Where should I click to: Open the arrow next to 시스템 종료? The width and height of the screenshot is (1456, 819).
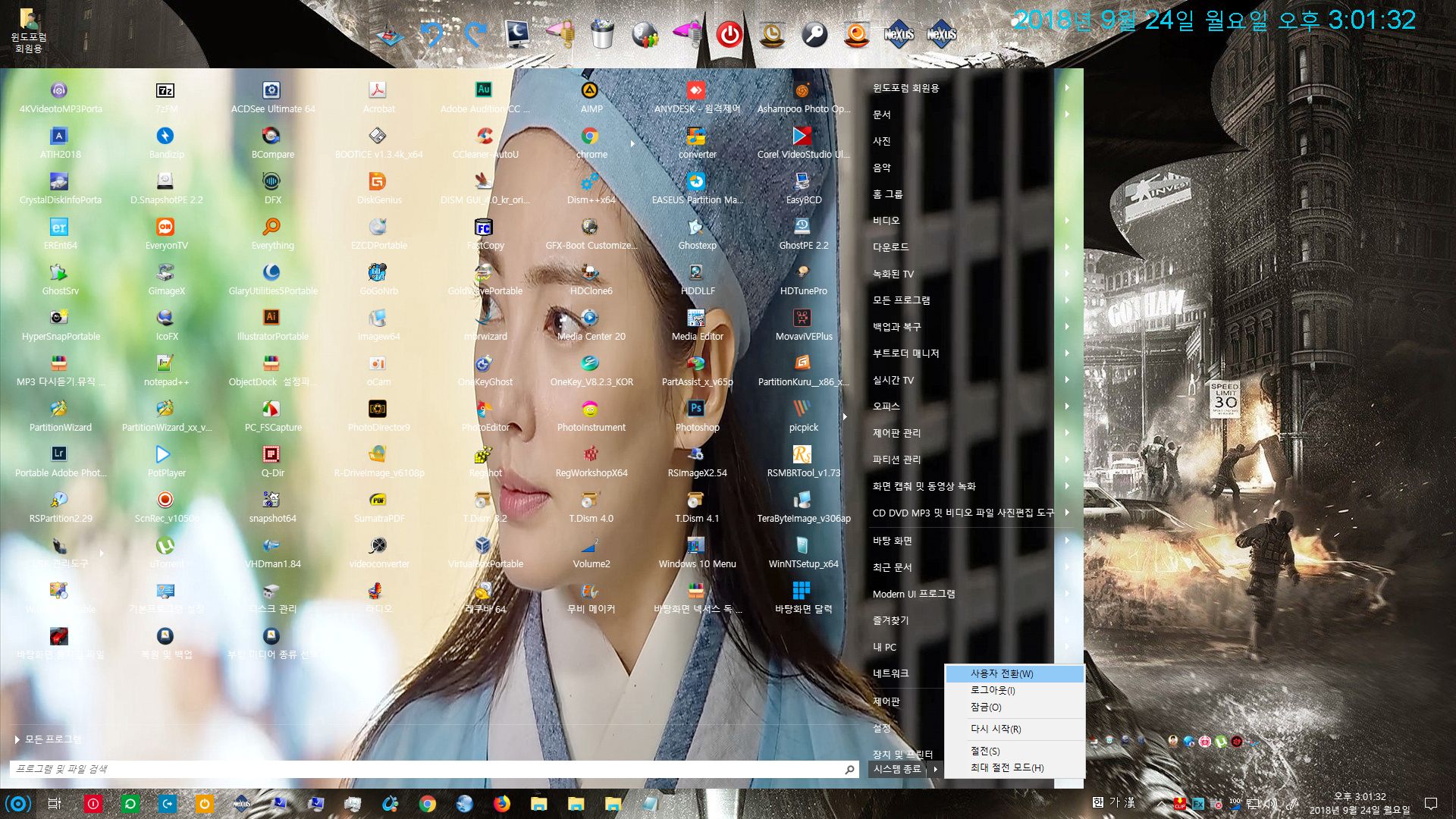(x=935, y=769)
